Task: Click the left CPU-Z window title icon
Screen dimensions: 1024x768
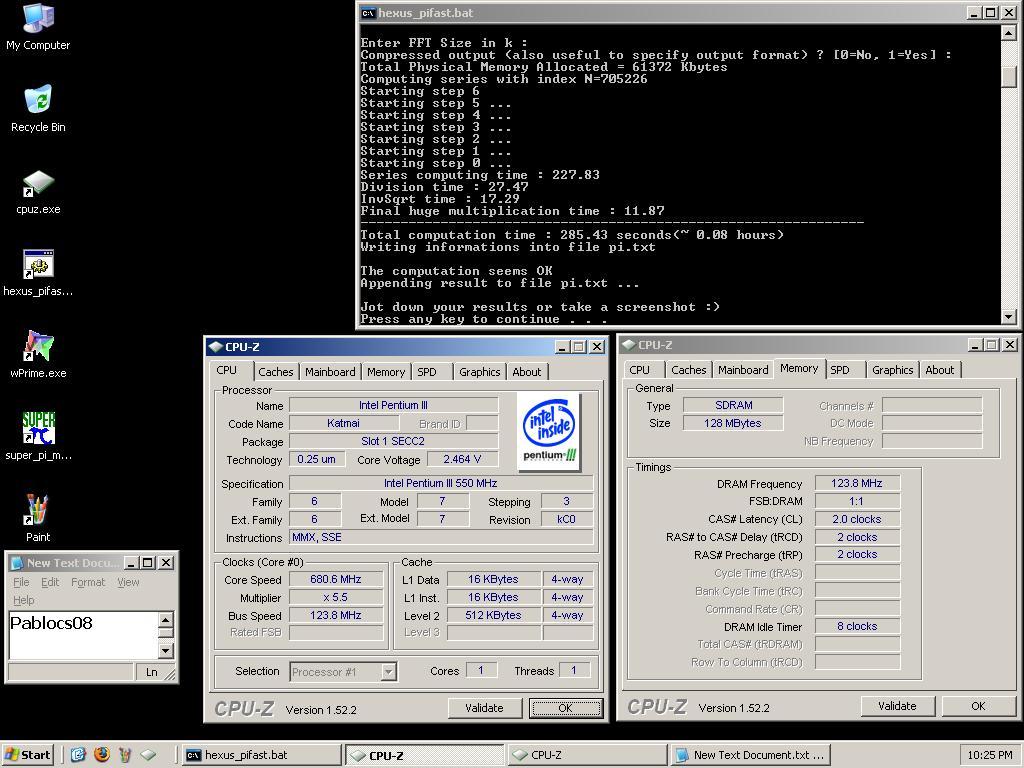Action: (216, 347)
